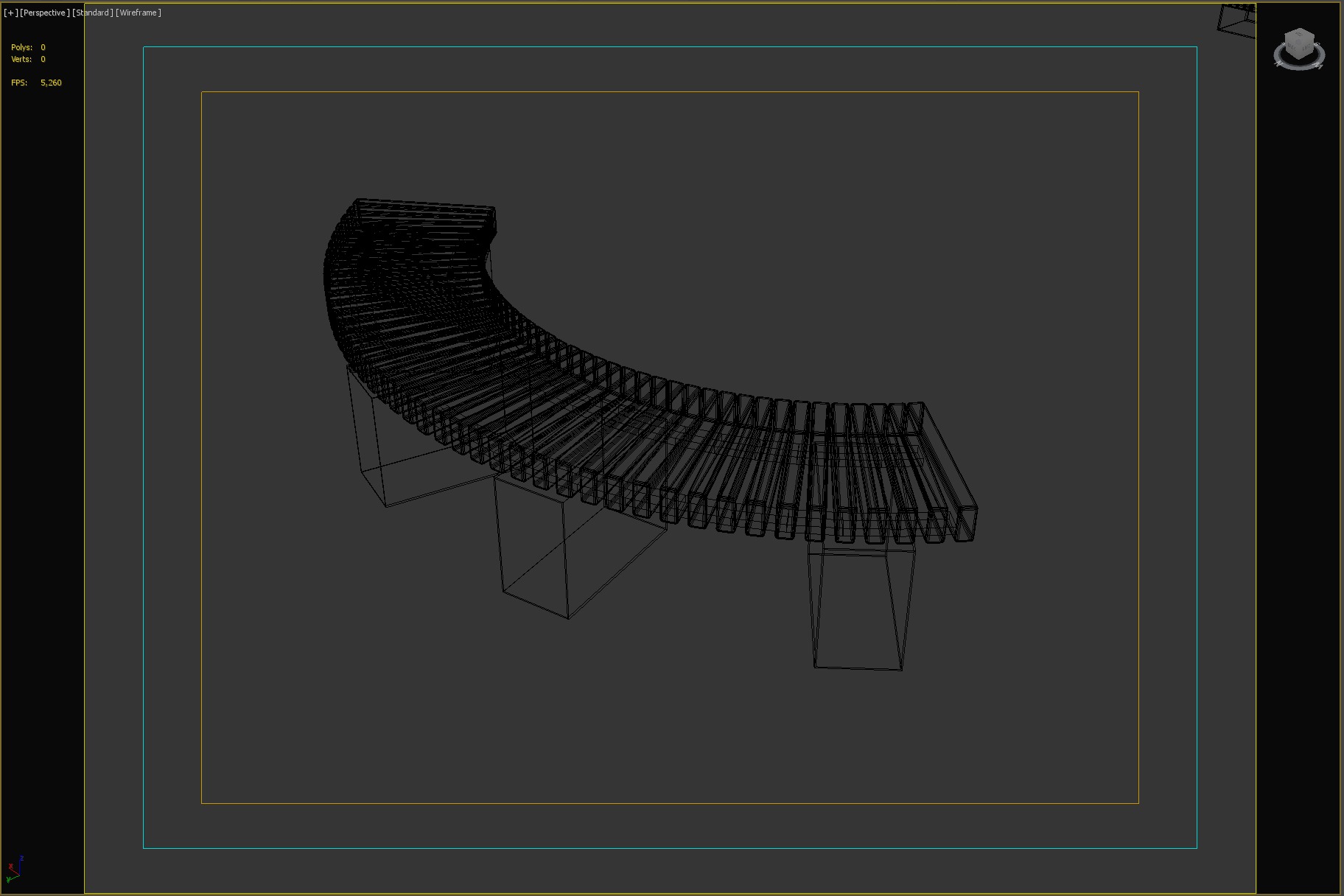Open the Perspective viewport view menu
This screenshot has width=1344, height=896.
click(x=45, y=13)
